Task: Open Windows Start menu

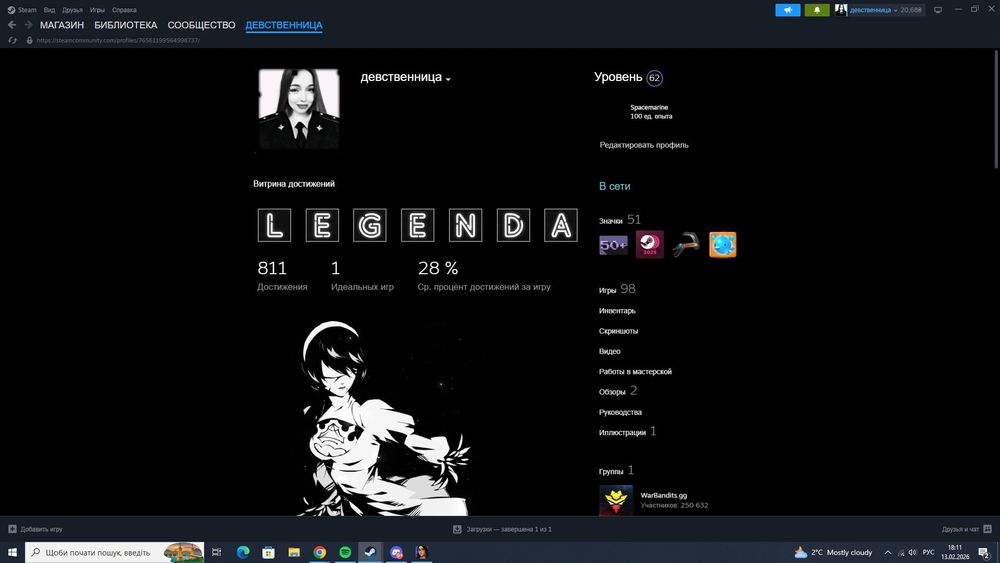Action: click(x=12, y=552)
